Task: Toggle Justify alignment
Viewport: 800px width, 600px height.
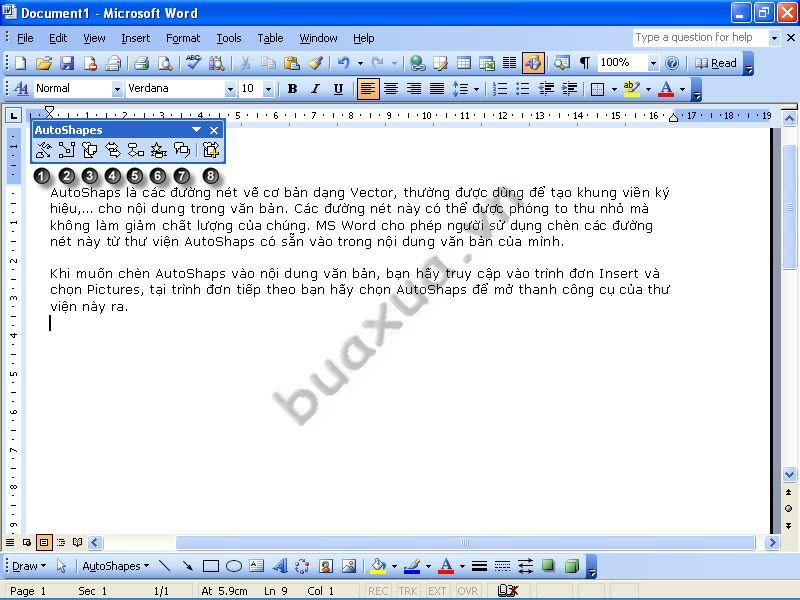Action: tap(437, 89)
